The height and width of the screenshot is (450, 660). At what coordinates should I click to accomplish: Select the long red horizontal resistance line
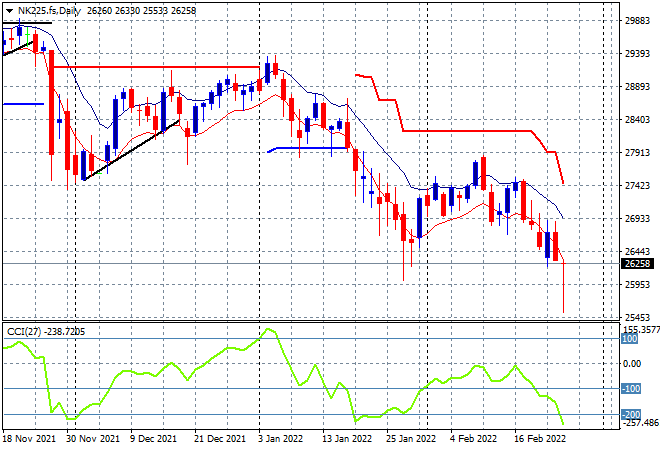pyautogui.click(x=157, y=67)
